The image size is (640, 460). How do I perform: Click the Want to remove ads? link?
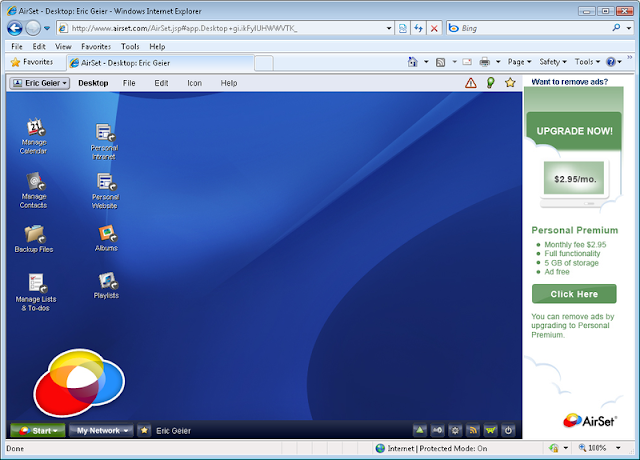[569, 82]
